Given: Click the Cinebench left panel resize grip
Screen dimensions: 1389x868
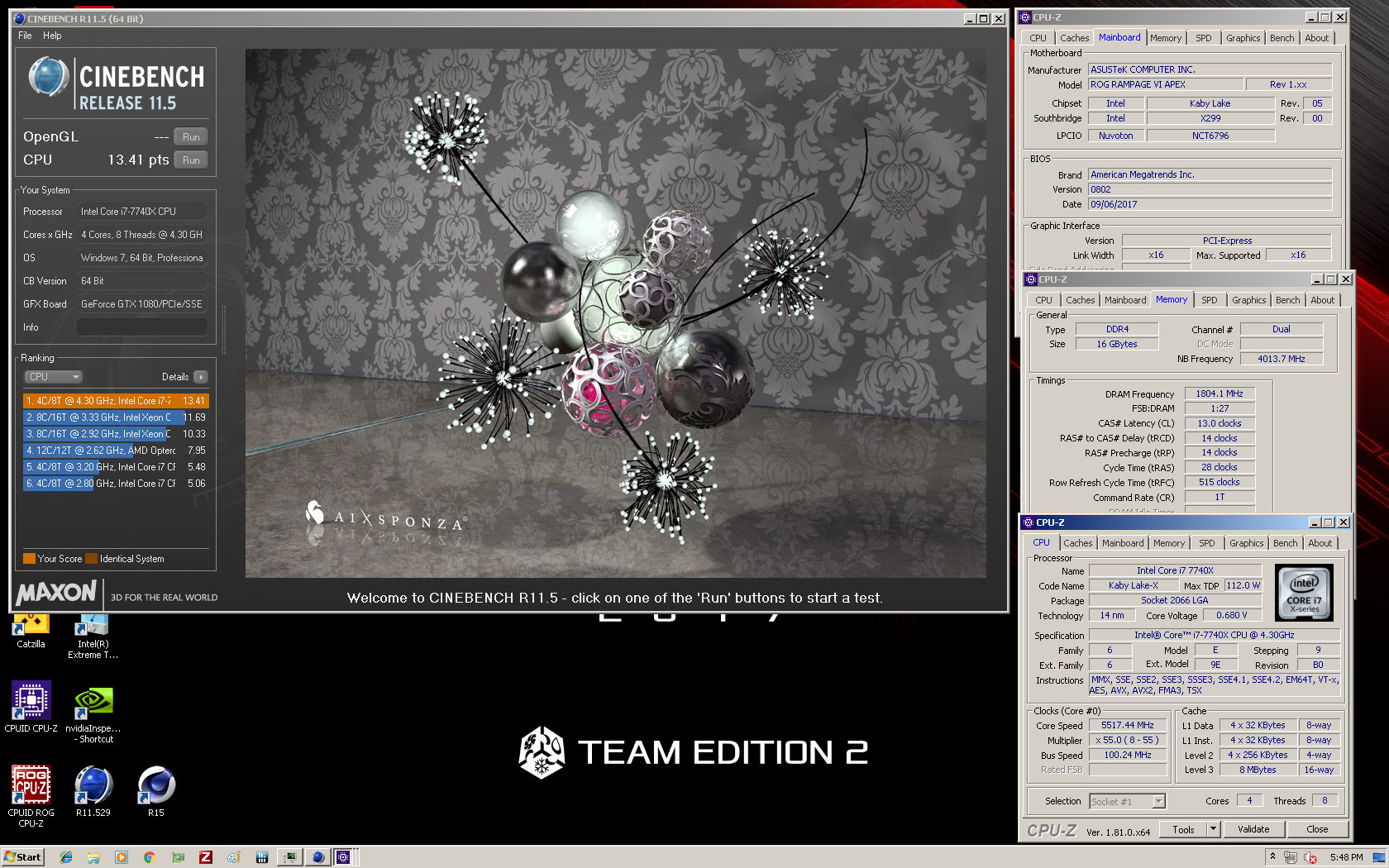Looking at the screenshot, I should click(223, 328).
